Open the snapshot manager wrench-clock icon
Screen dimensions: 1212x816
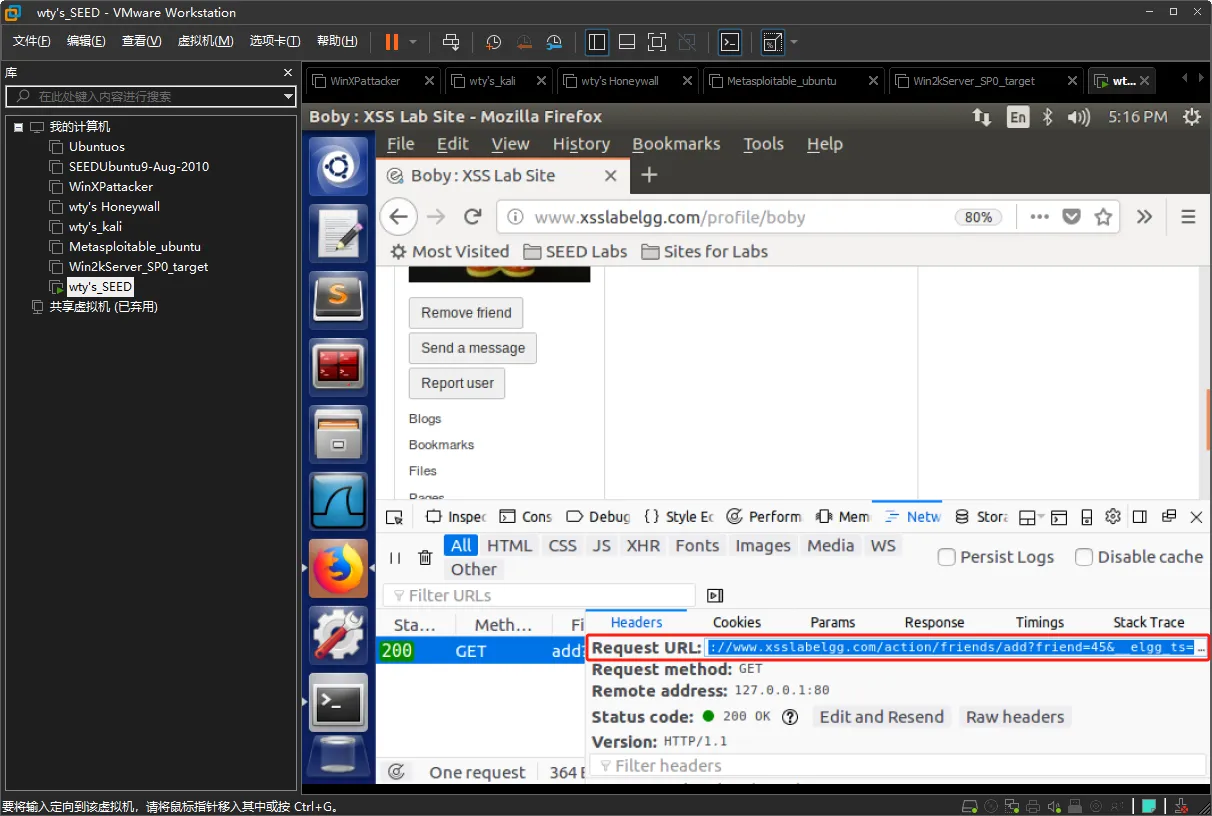555,42
